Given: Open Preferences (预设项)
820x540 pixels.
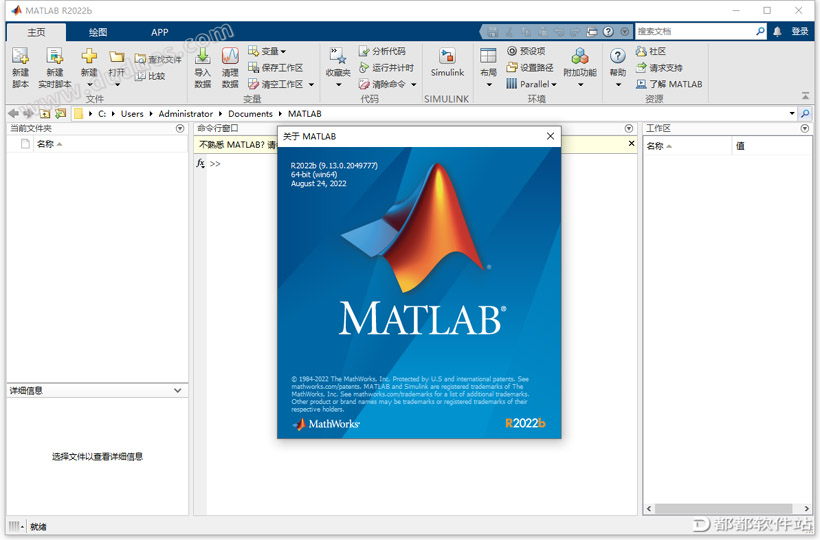Looking at the screenshot, I should coord(527,51).
